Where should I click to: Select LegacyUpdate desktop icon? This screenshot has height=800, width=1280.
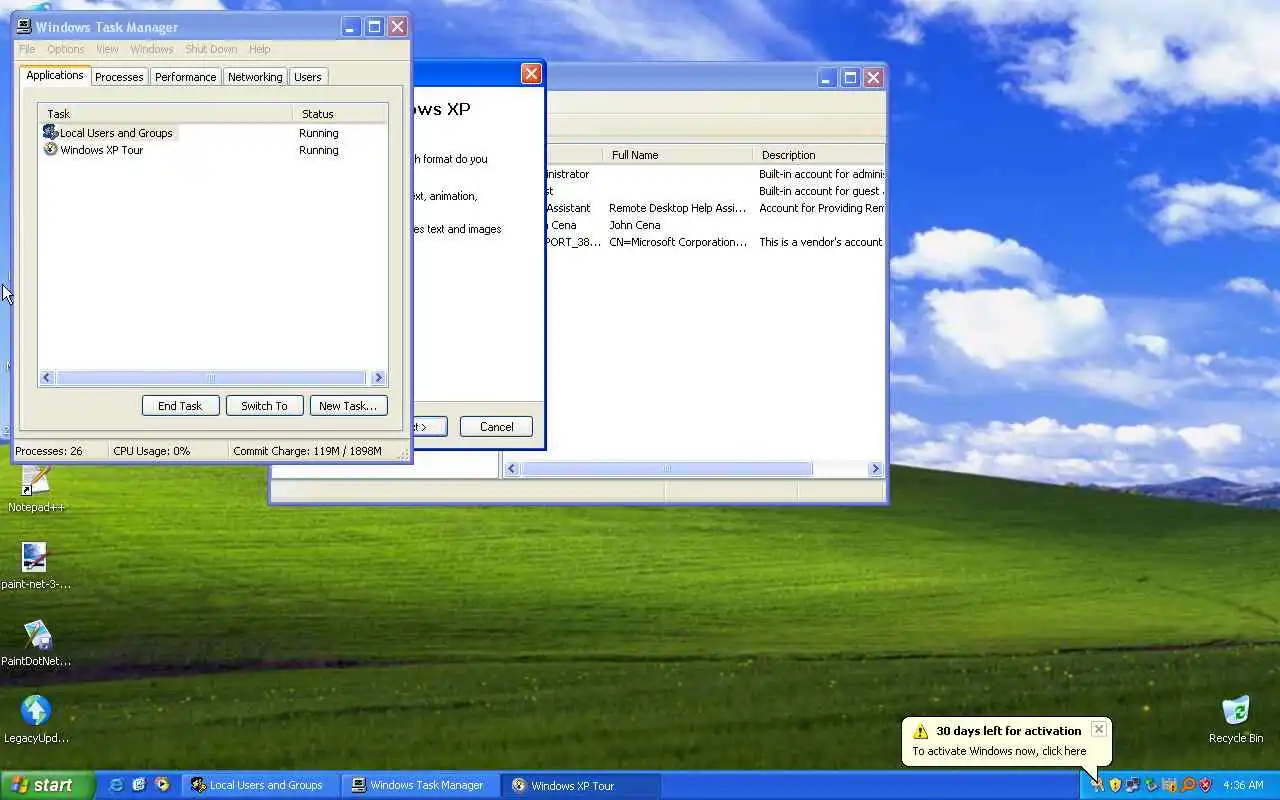point(36,711)
